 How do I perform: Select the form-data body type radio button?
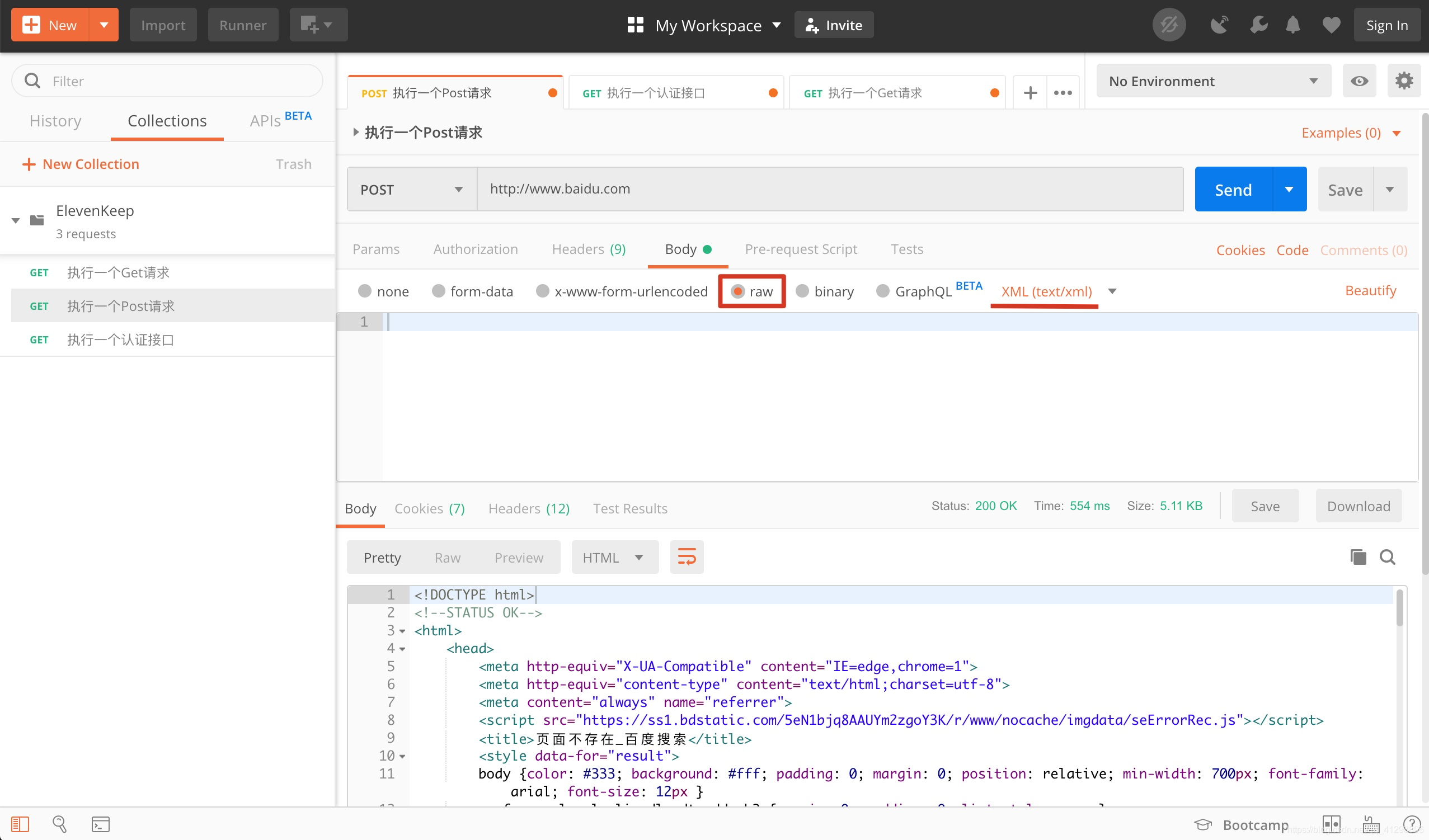tap(438, 291)
